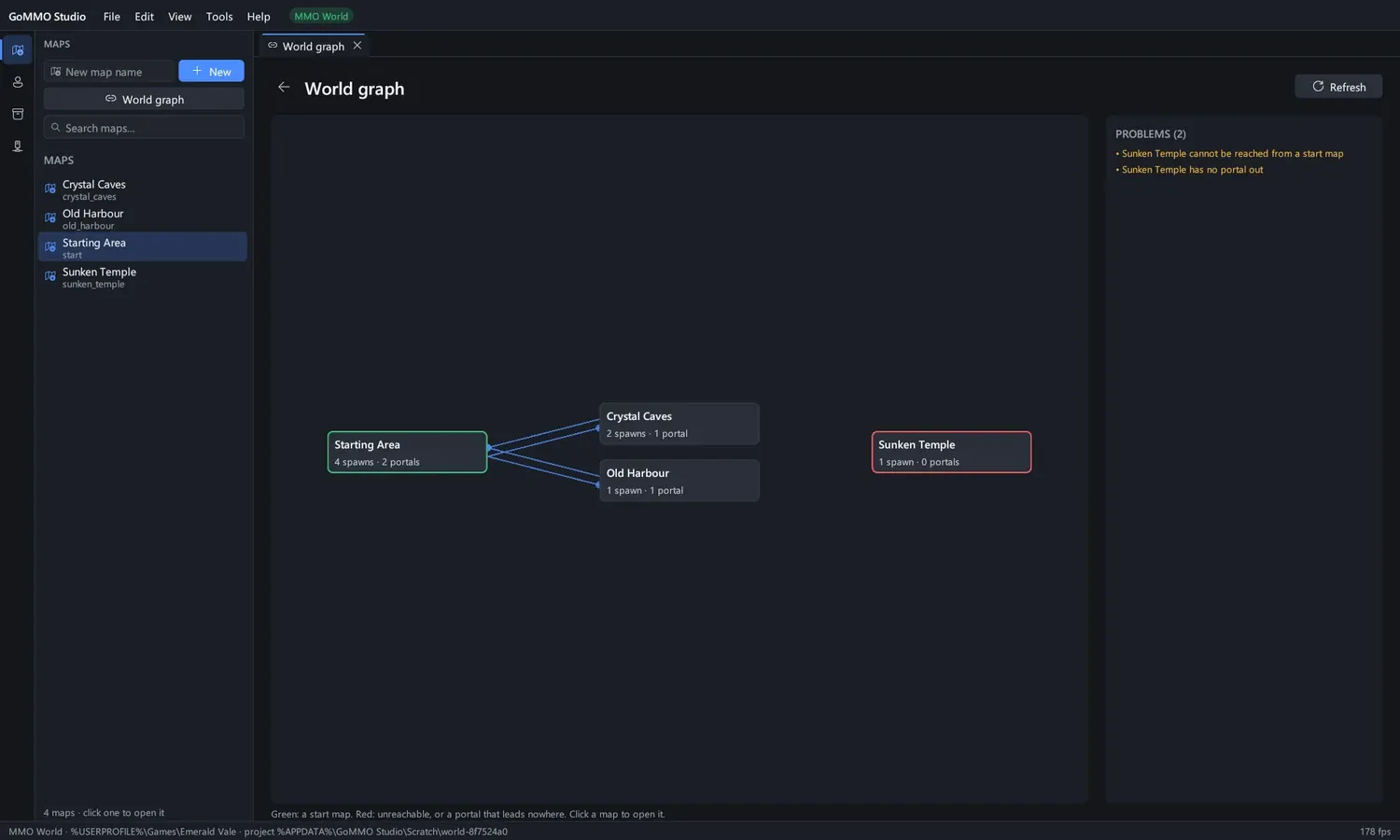Click the World graph sidebar button

[x=144, y=99]
